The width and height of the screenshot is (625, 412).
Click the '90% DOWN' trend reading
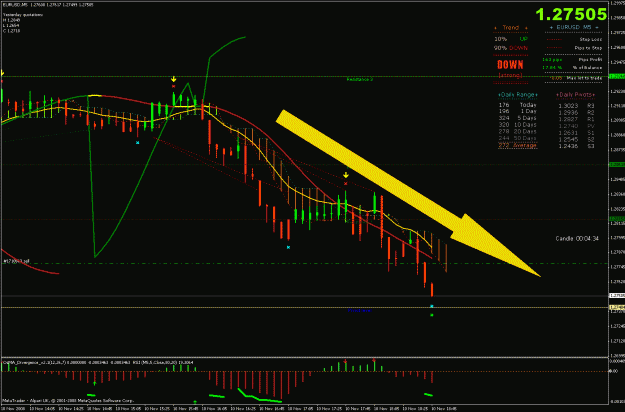pyautogui.click(x=511, y=48)
